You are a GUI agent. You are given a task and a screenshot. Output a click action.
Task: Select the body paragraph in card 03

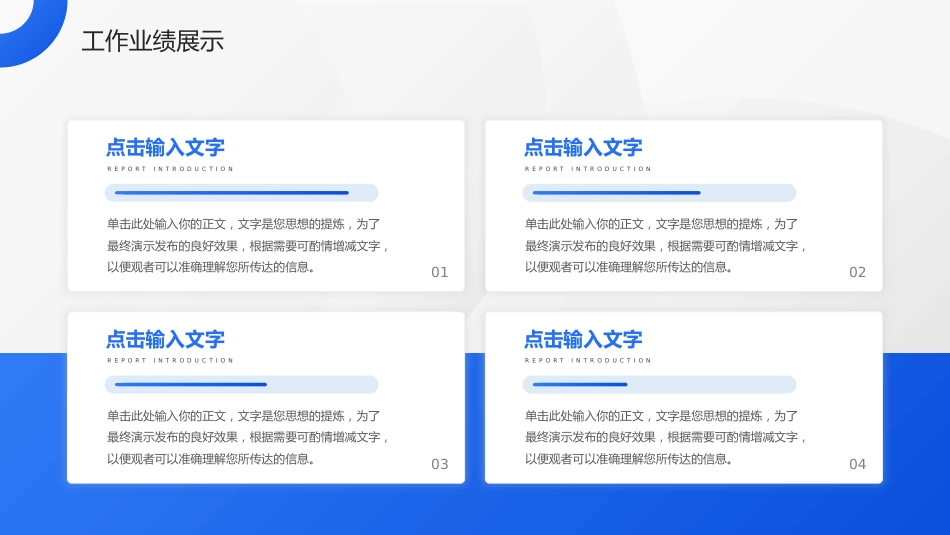tap(248, 437)
